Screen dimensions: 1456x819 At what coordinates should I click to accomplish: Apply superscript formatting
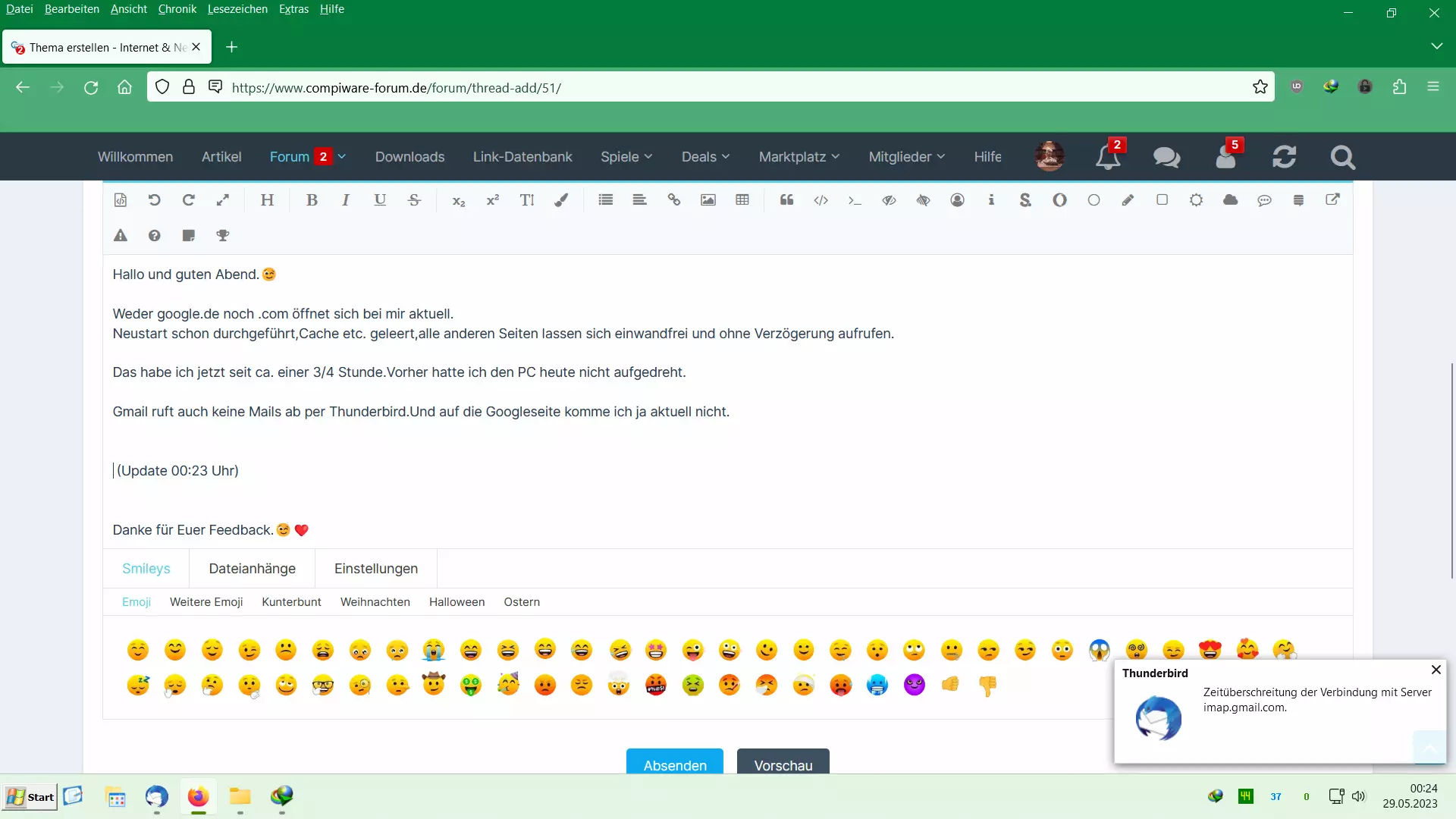[x=493, y=200]
